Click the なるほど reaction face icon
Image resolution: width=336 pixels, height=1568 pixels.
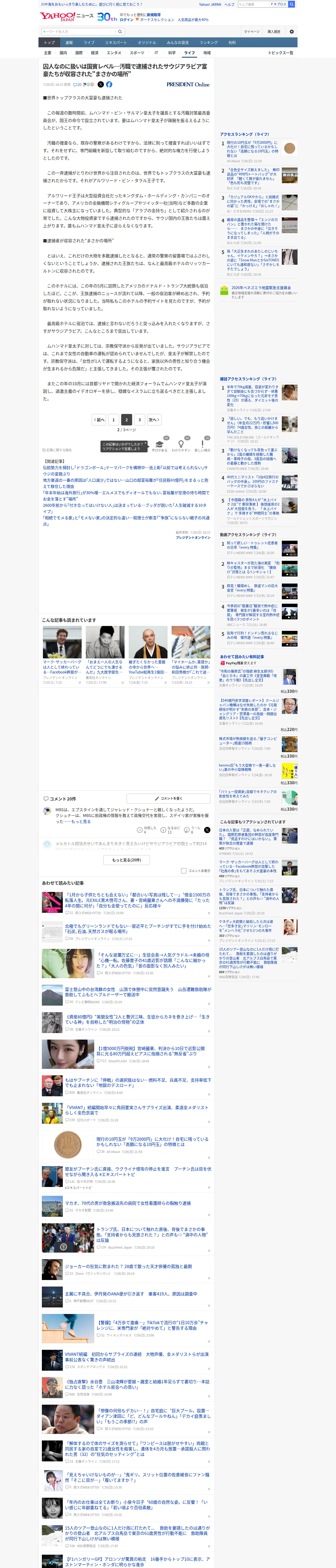164,830
